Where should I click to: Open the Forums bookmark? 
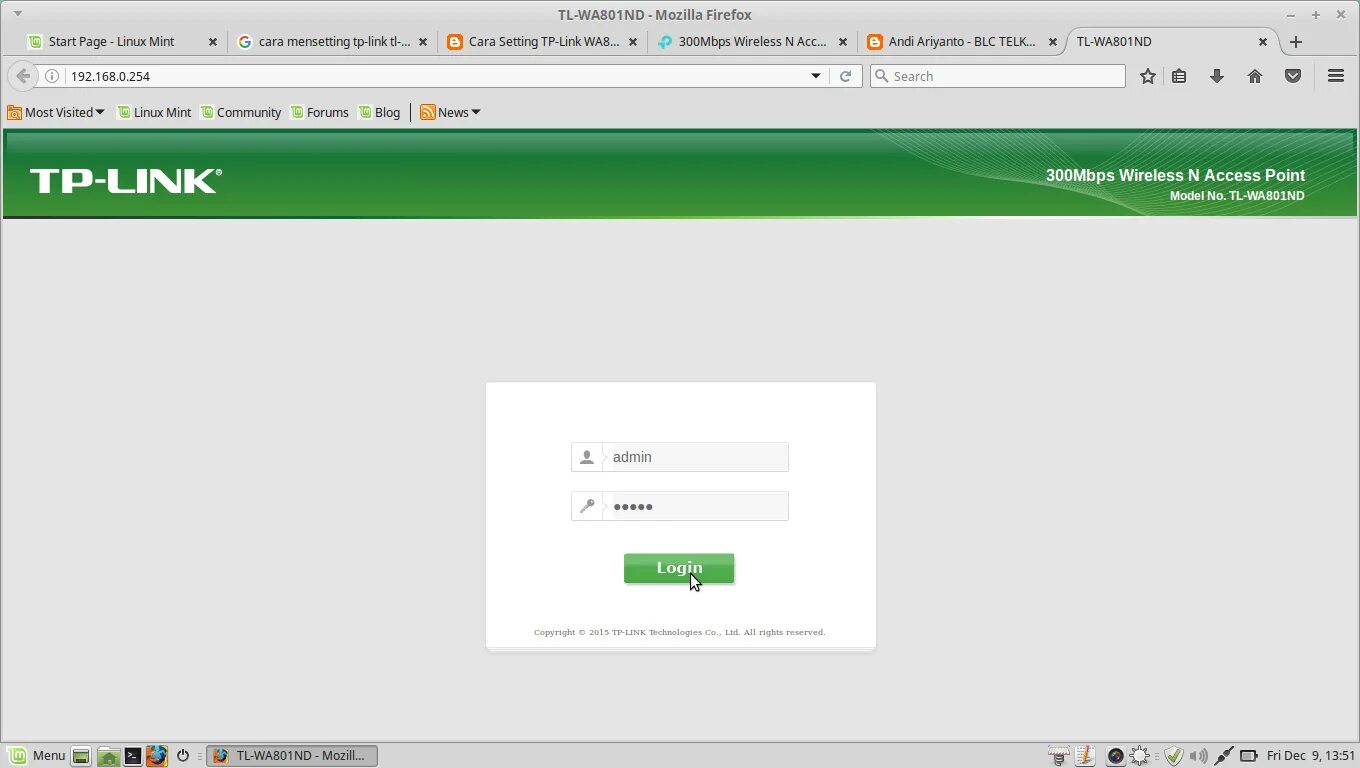[319, 113]
